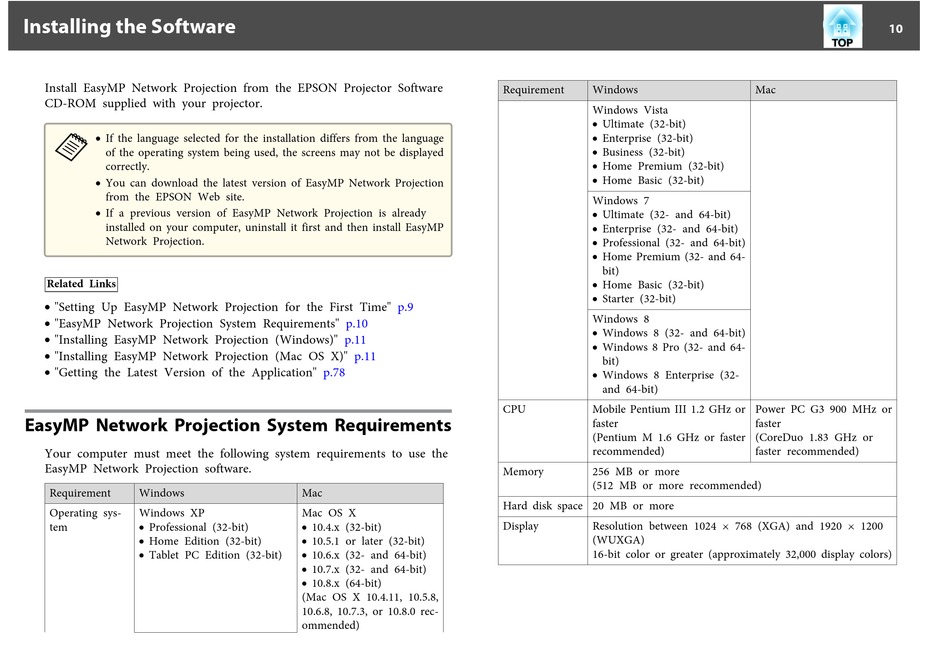Select "Windows 8" section title in table
950x660 pixels.
click(621, 319)
